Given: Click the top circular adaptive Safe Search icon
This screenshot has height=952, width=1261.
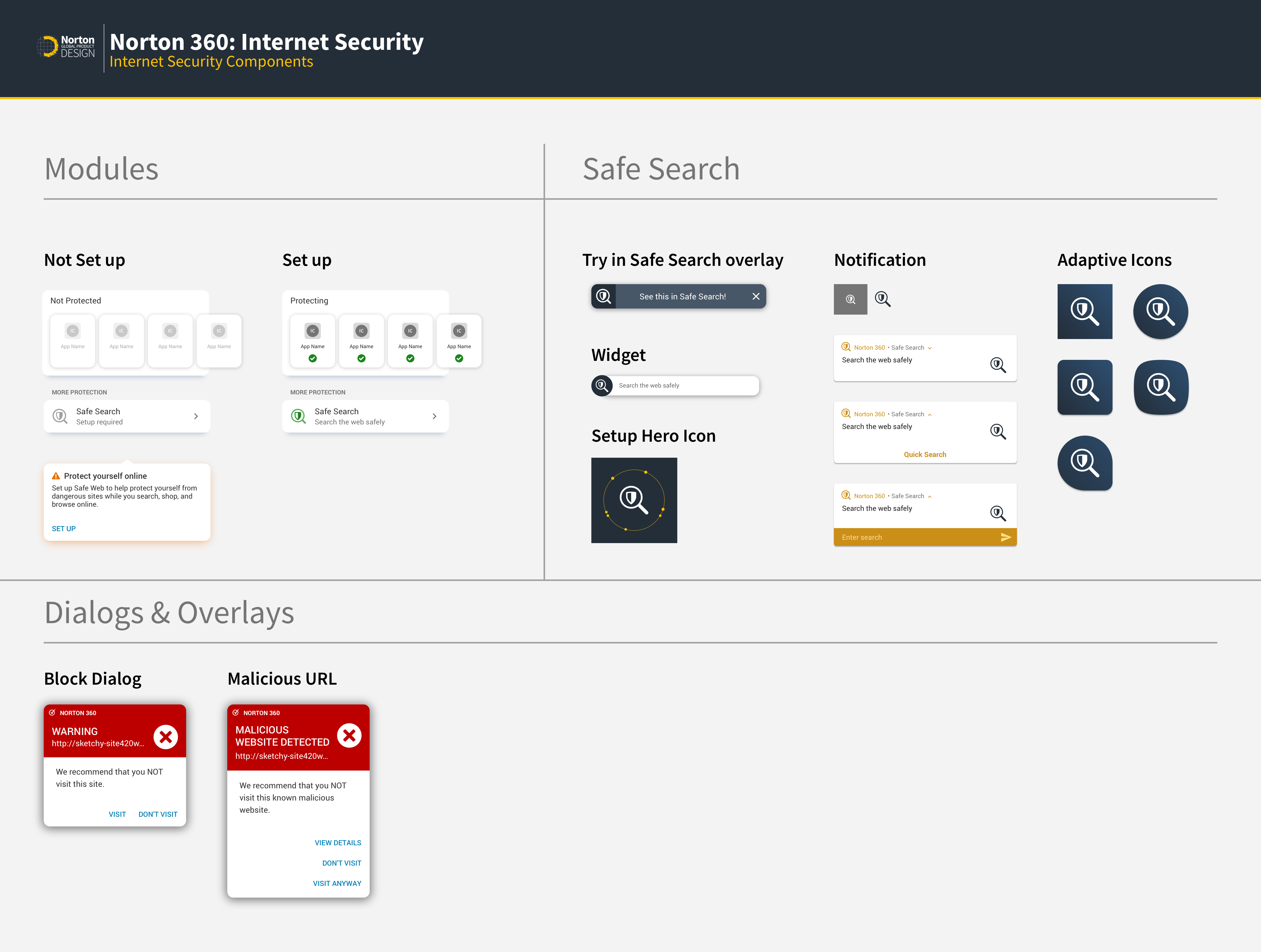Looking at the screenshot, I should click(1160, 312).
